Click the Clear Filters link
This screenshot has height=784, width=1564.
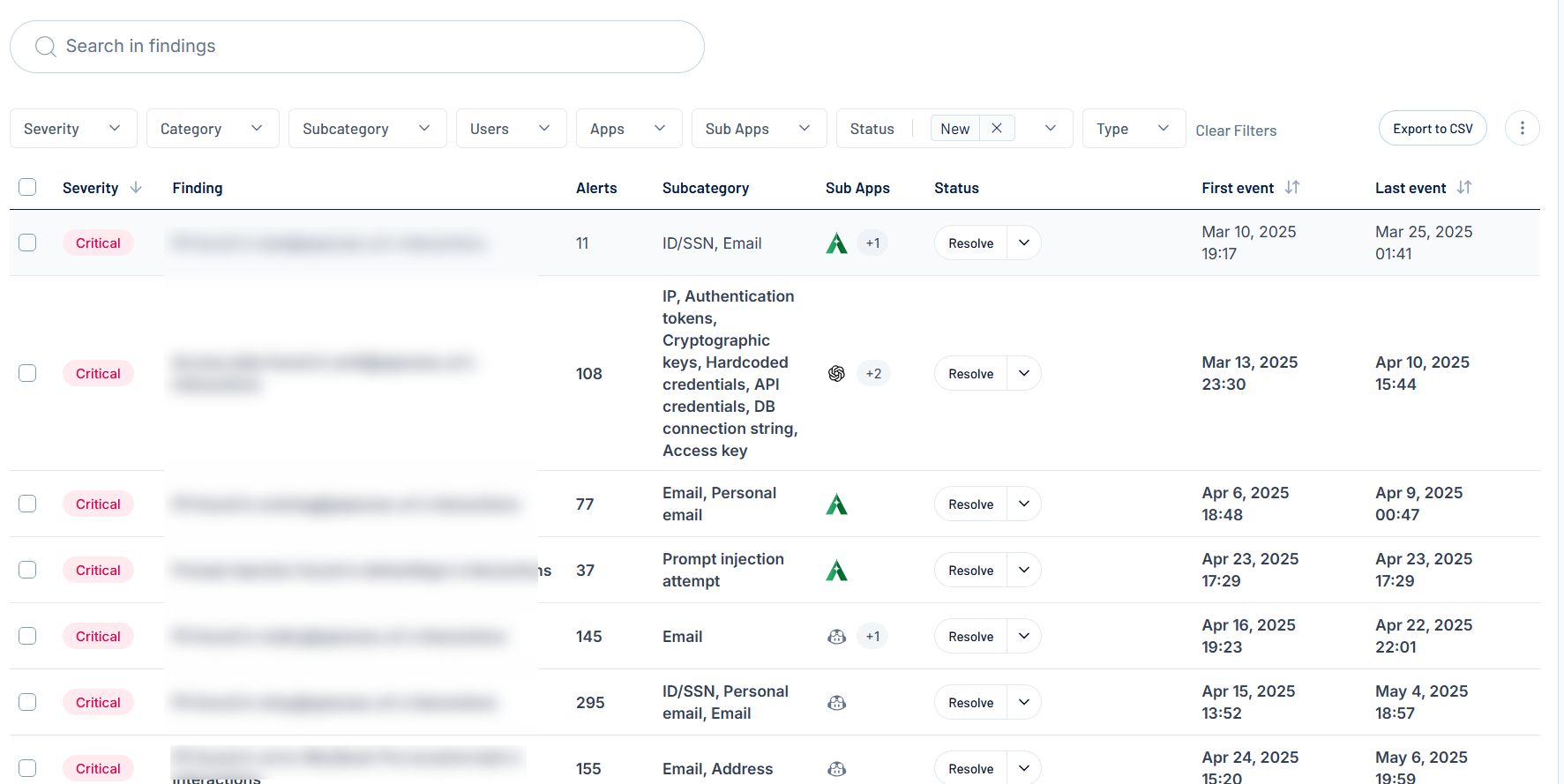(1235, 131)
